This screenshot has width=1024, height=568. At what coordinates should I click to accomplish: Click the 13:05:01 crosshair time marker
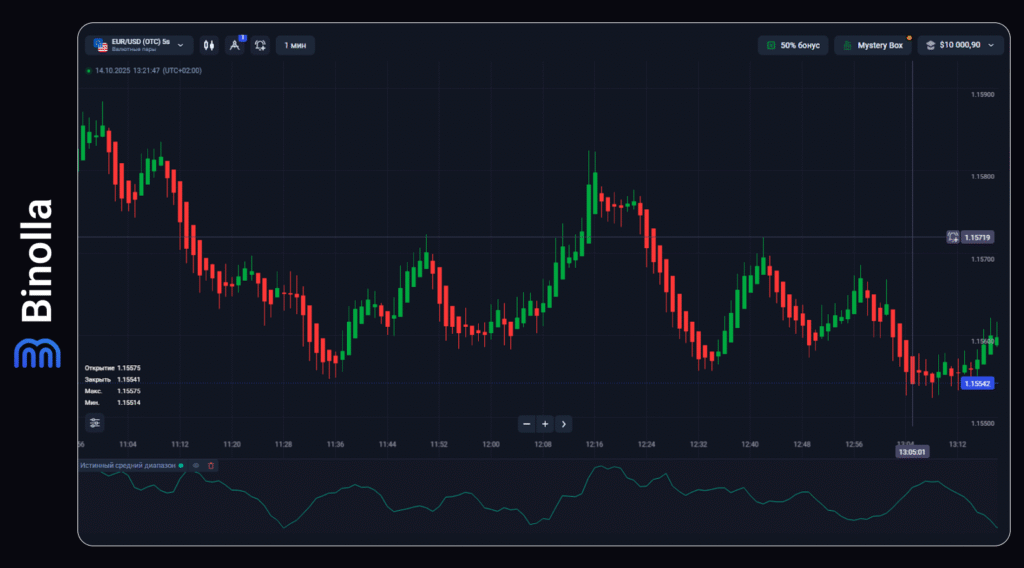pos(912,451)
